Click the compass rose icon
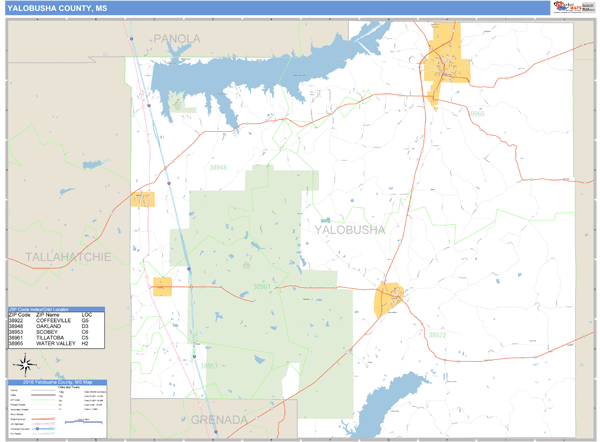The image size is (600, 442). coord(24,365)
